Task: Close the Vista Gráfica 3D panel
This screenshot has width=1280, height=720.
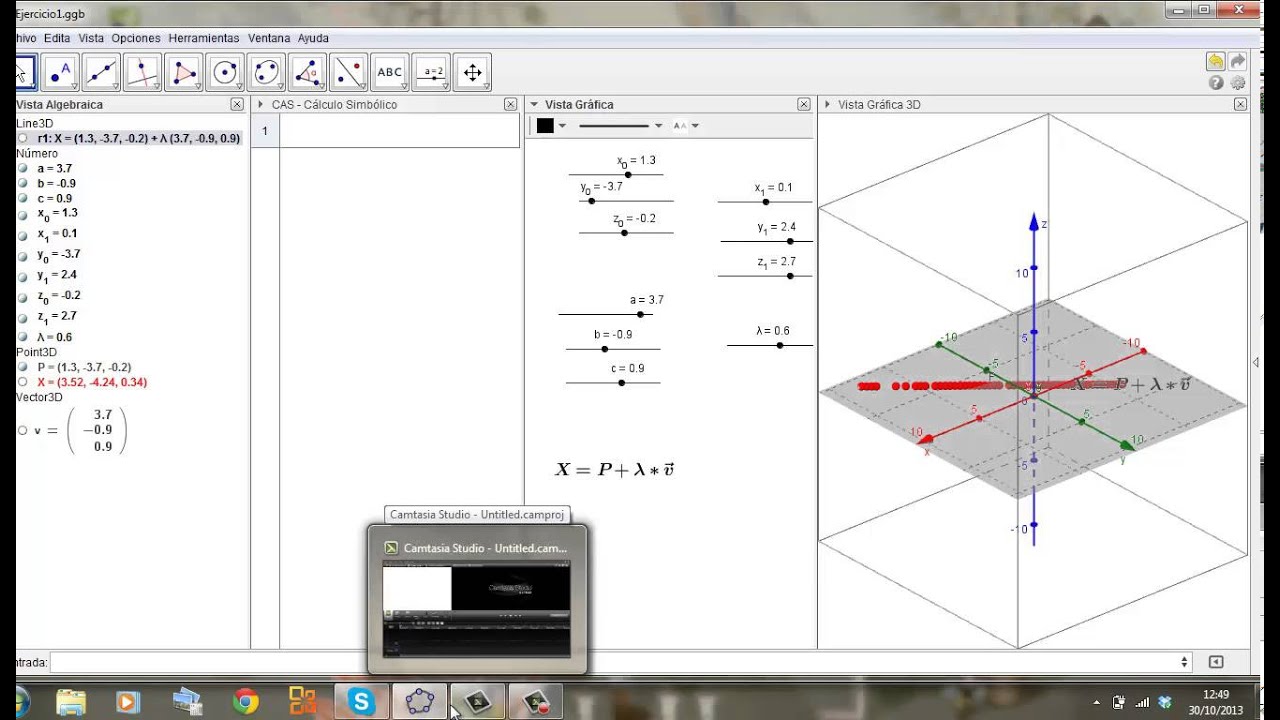Action: 1241,104
